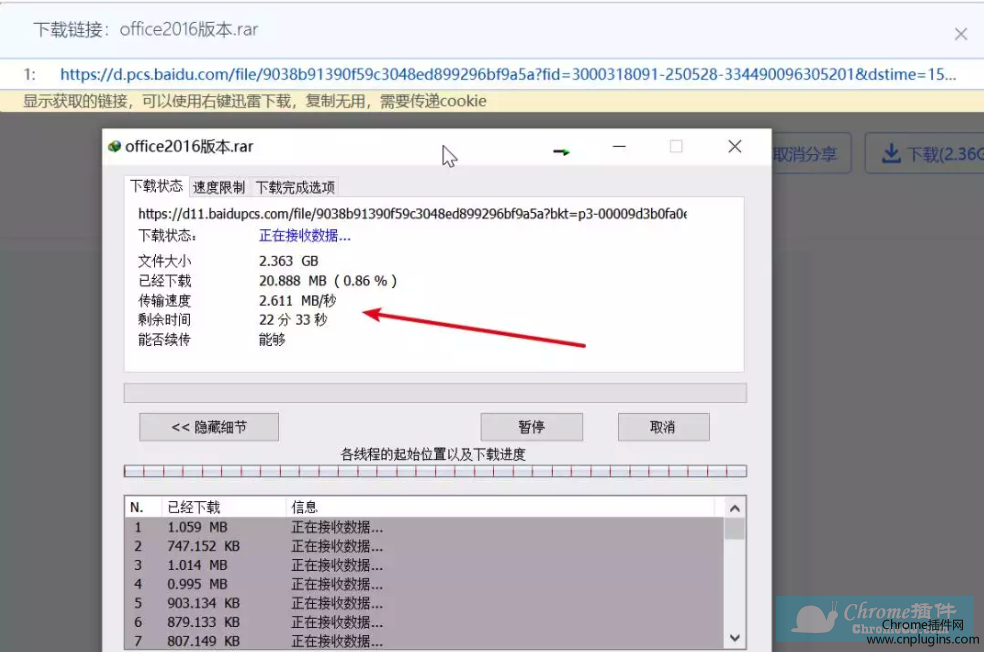Select thread row 2 with 747.152 KB
984x652 pixels.
[424, 546]
